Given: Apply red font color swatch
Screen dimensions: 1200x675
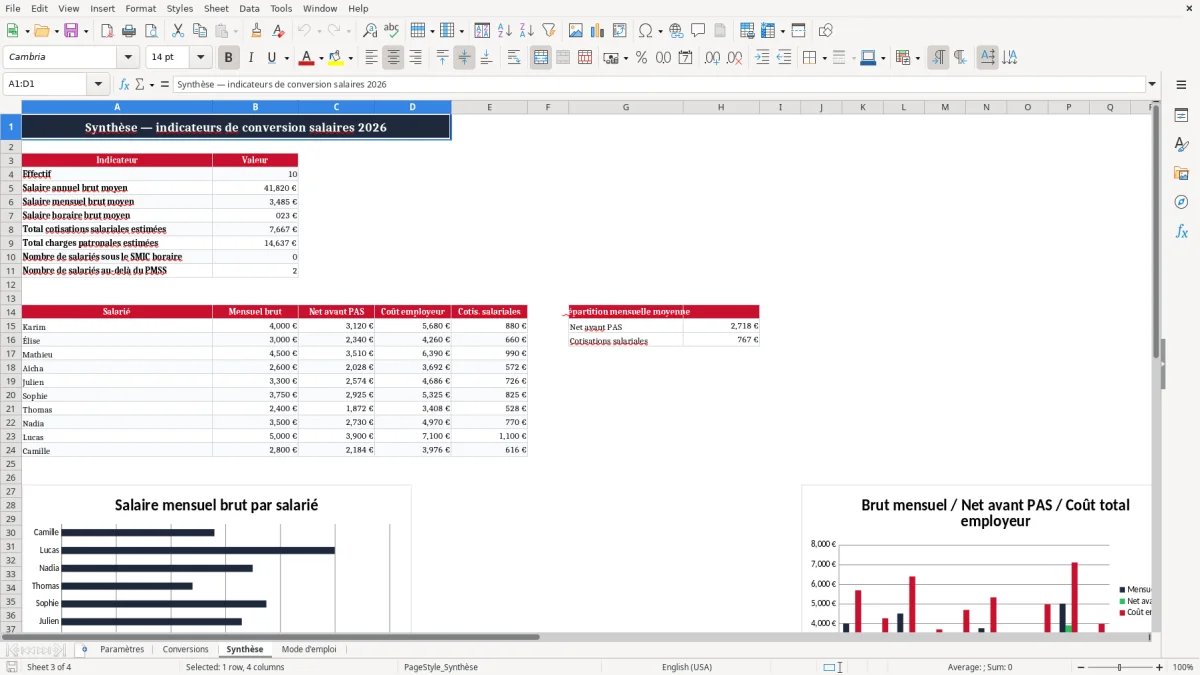Looking at the screenshot, I should click(306, 58).
